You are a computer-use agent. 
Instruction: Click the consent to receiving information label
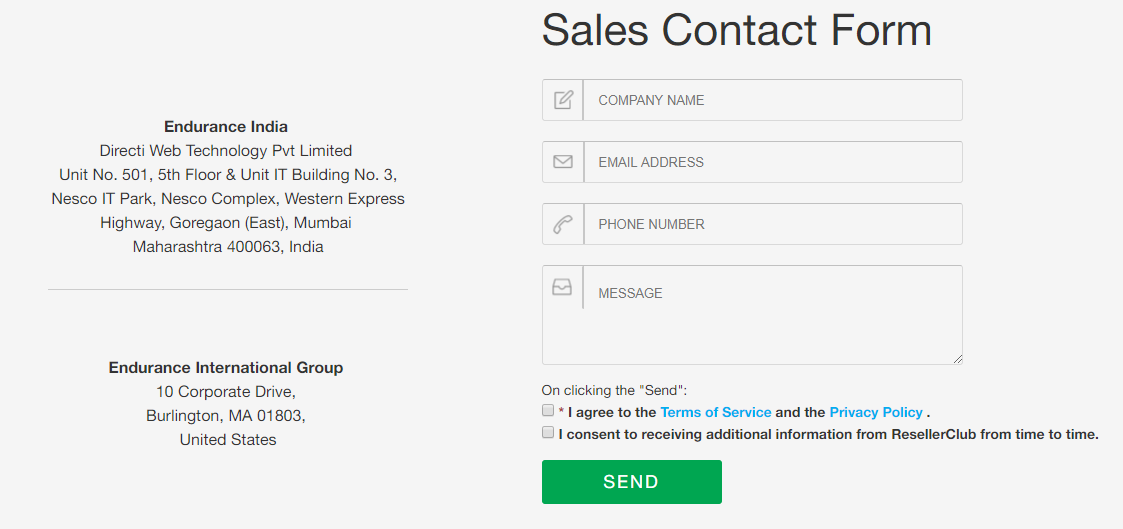[x=829, y=435]
